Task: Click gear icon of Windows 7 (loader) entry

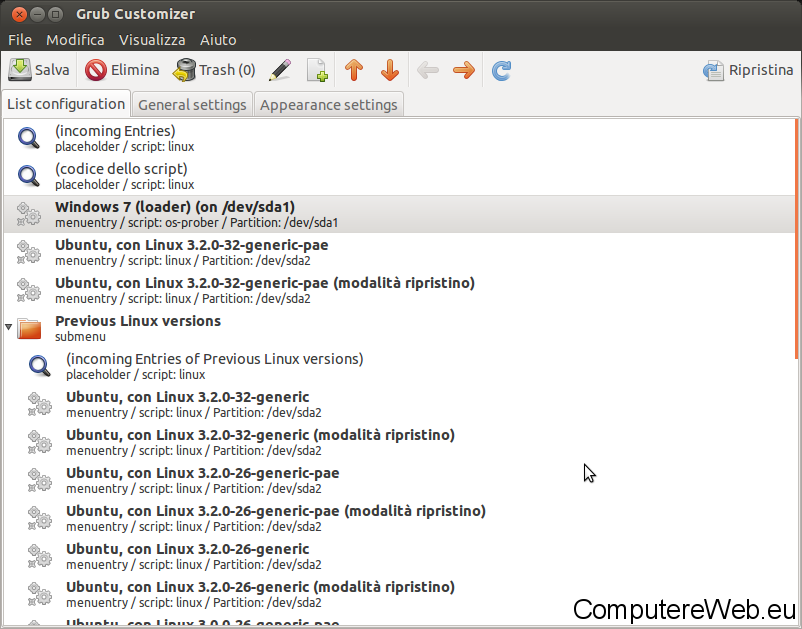Action: 29,214
